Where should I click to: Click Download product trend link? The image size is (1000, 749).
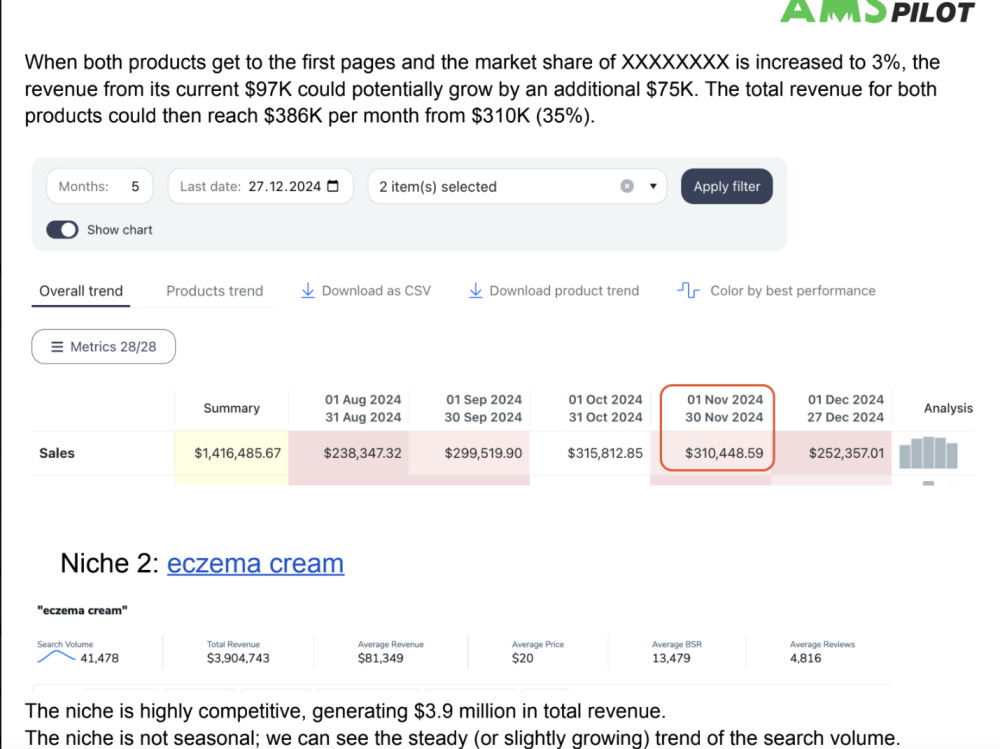[554, 291]
